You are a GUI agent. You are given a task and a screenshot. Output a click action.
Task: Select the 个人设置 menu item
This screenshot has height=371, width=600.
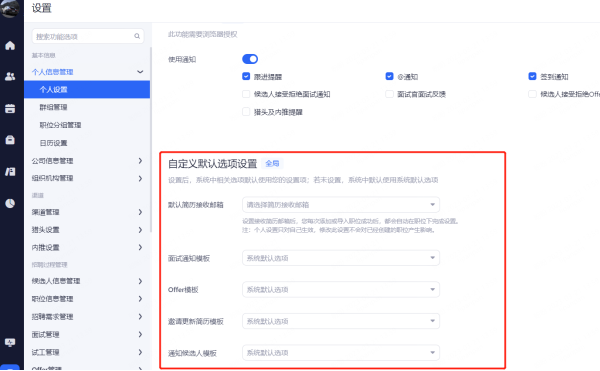click(87, 89)
